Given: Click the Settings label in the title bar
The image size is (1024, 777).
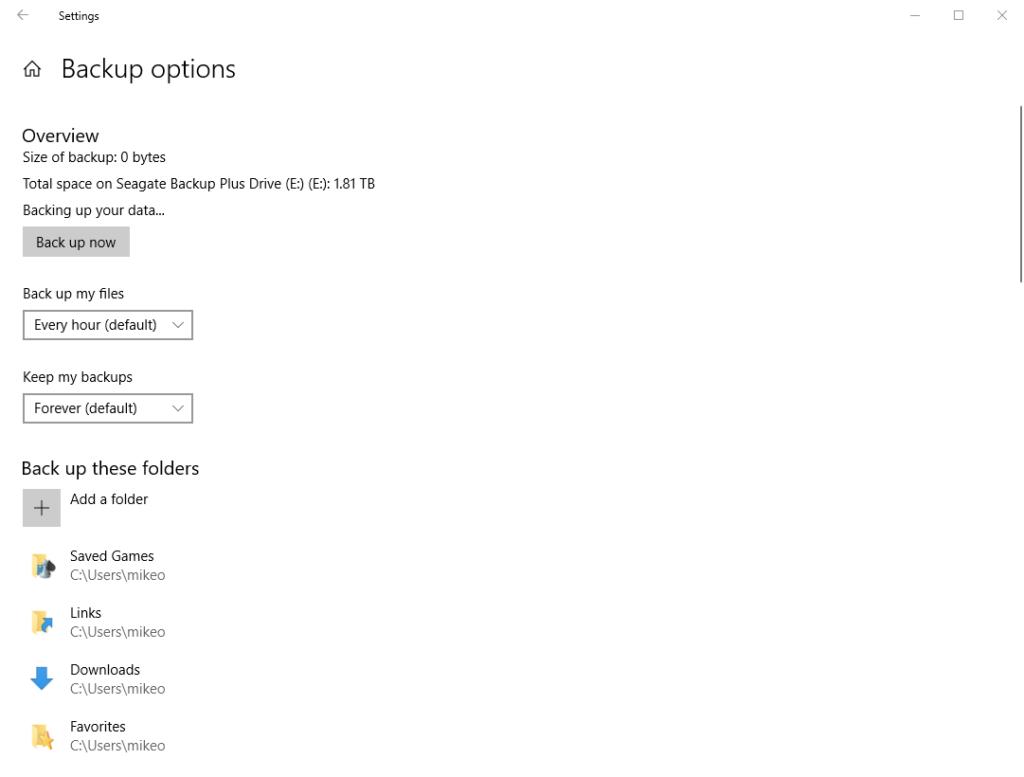Looking at the screenshot, I should (x=79, y=15).
